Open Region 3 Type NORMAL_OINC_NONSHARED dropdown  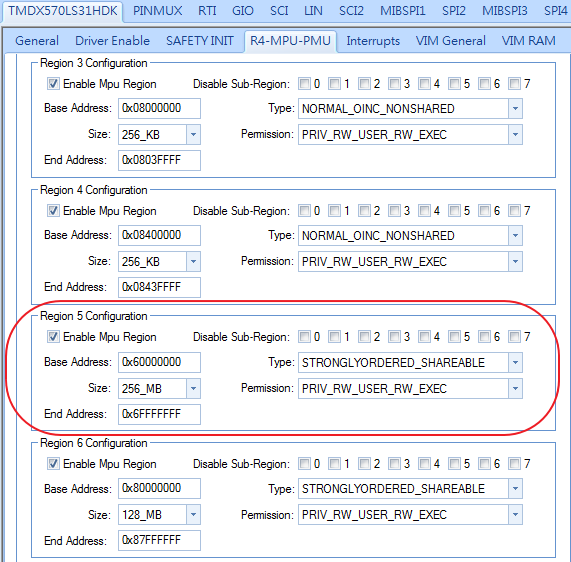pyautogui.click(x=515, y=109)
